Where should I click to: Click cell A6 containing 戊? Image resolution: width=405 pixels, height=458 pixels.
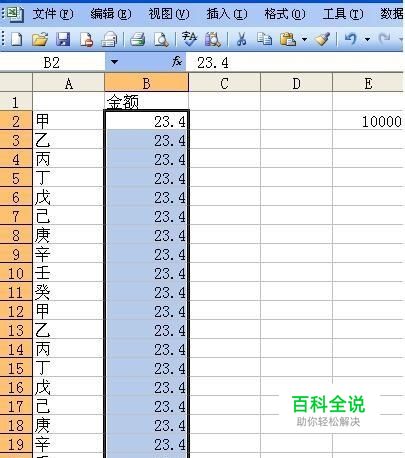[x=68, y=197]
